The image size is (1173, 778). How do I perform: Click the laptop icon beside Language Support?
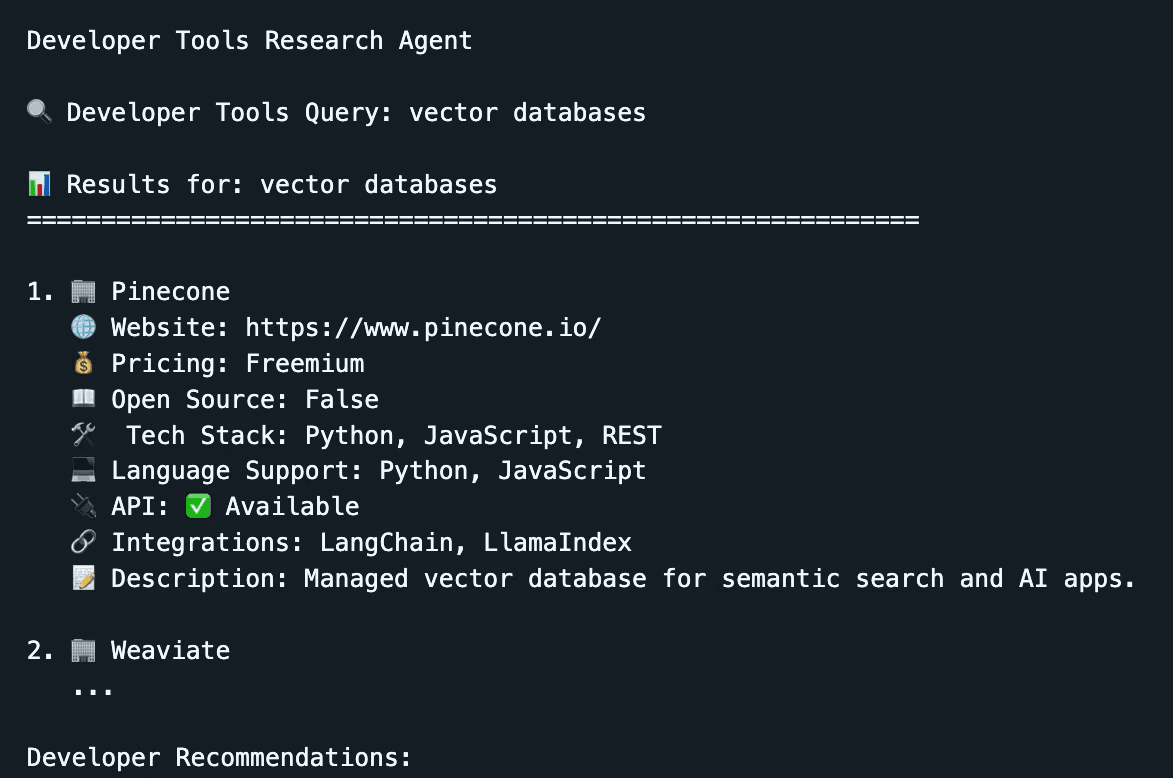84,471
